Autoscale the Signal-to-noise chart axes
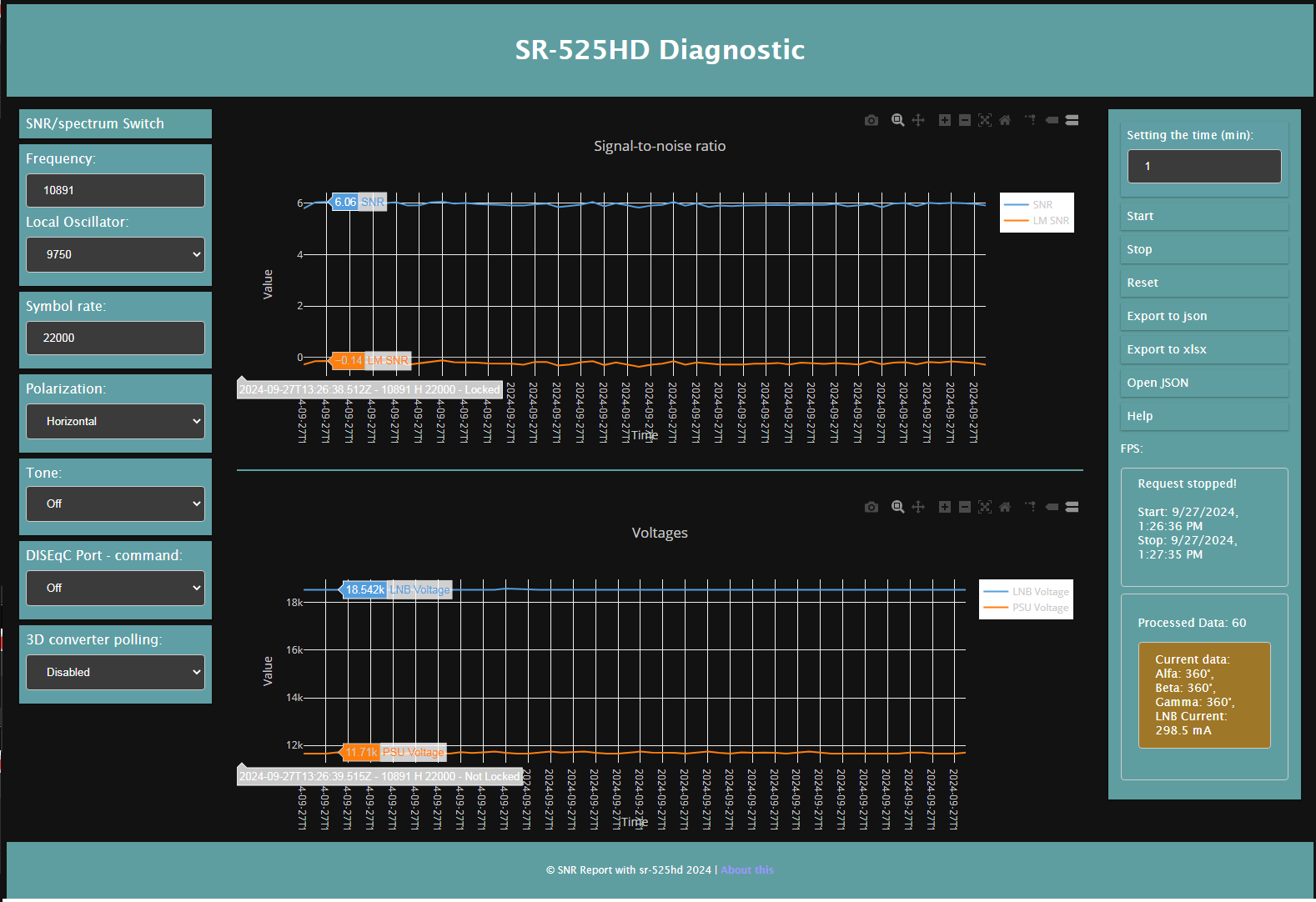Viewport: 1316px width, 902px height. coord(985,120)
